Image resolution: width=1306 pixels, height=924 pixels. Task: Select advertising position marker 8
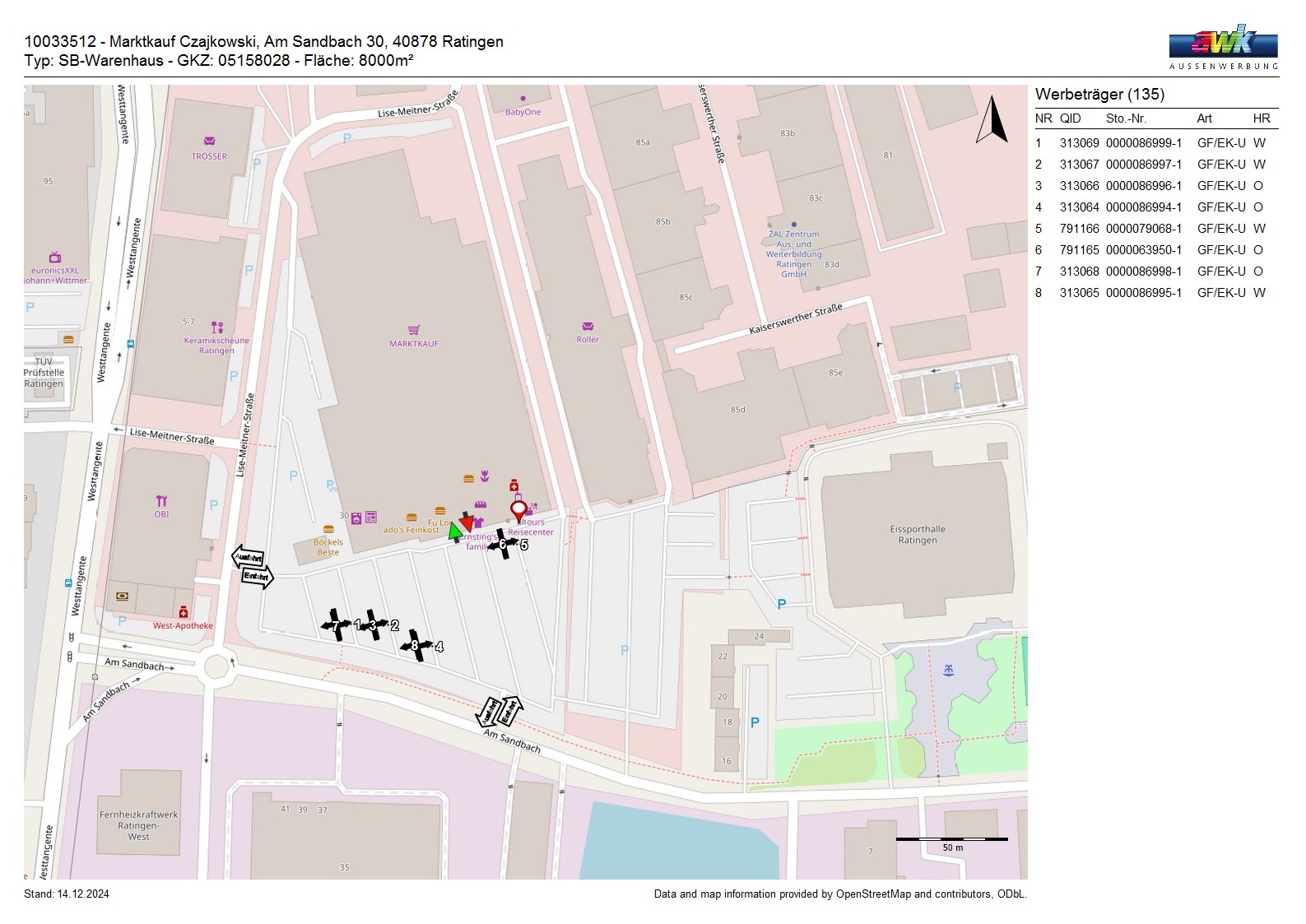coord(416,646)
